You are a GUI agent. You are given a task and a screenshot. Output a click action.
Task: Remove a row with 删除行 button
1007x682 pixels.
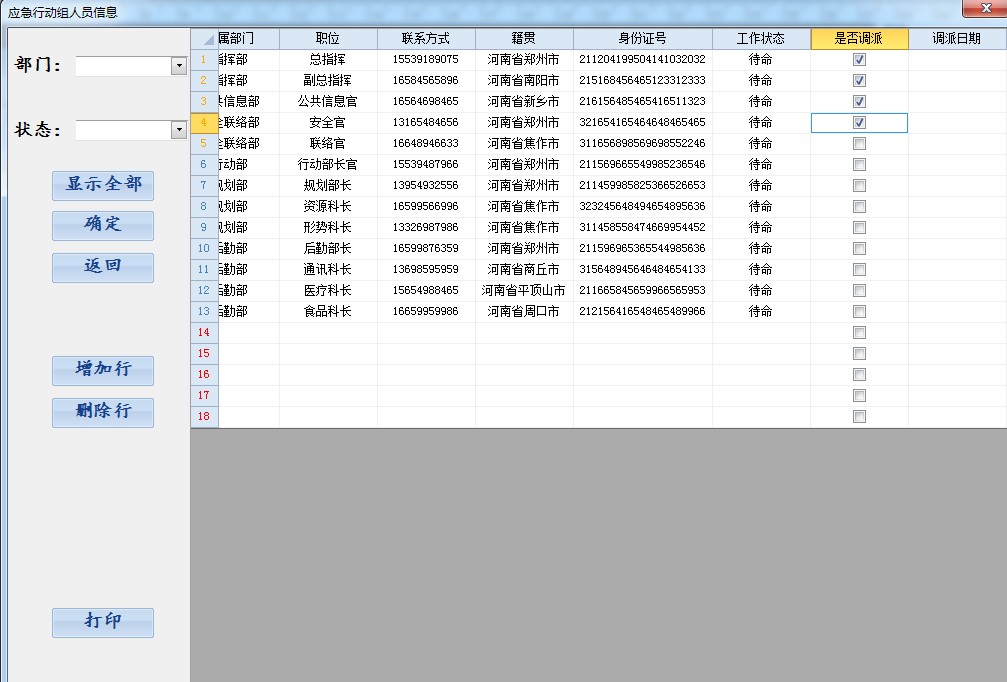(103, 412)
